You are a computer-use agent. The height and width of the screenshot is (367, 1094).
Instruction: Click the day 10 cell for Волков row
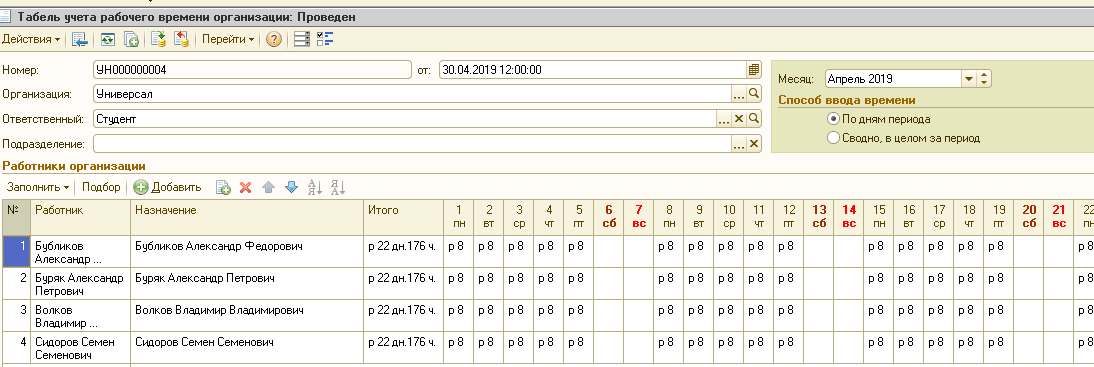(728, 315)
